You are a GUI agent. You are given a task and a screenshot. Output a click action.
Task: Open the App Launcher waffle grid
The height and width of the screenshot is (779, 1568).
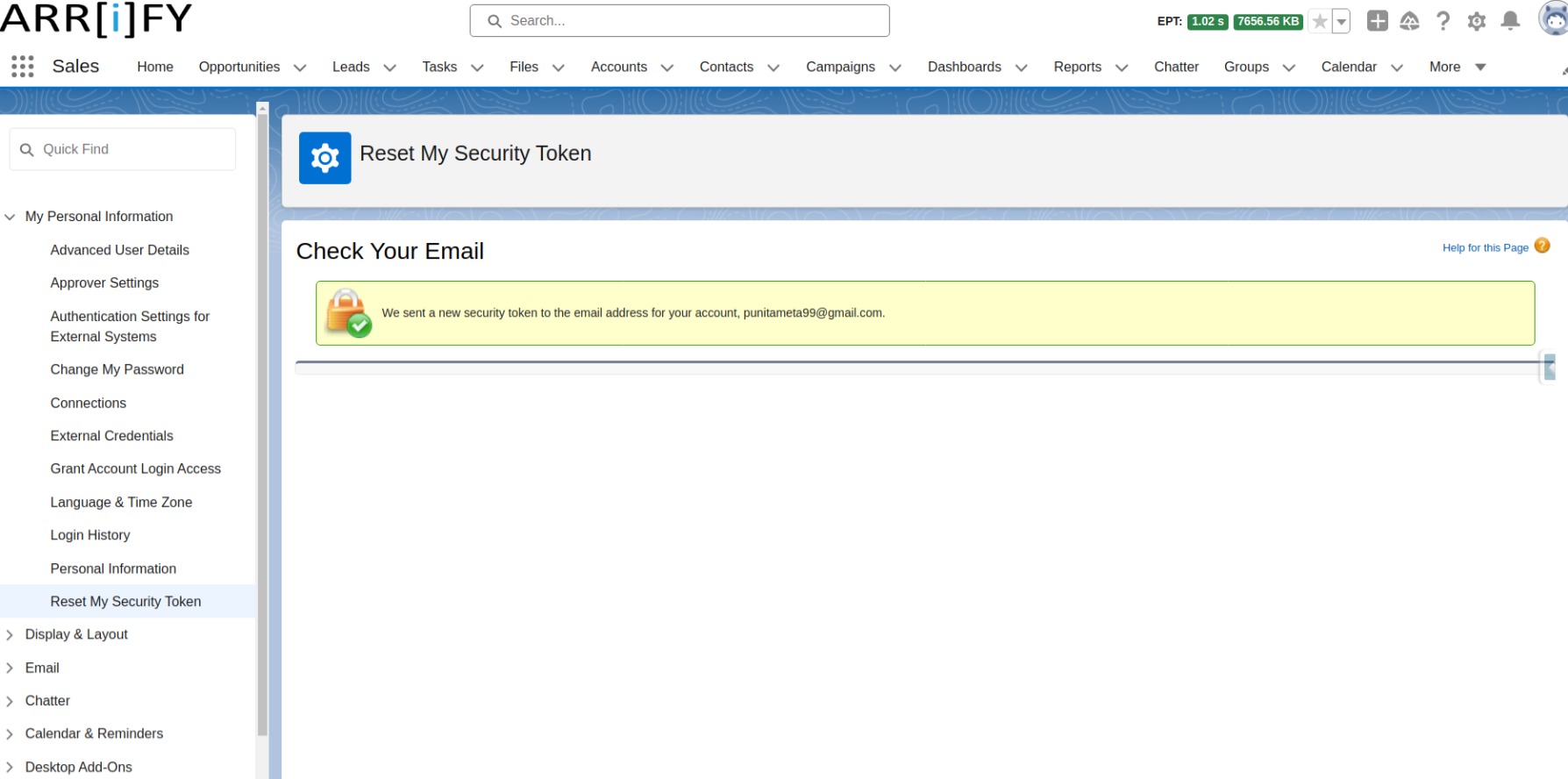[21, 66]
